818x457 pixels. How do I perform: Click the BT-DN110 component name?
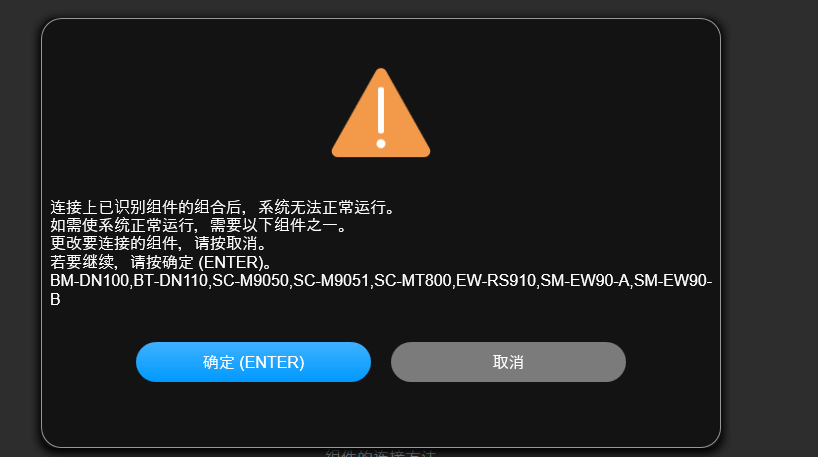point(171,281)
